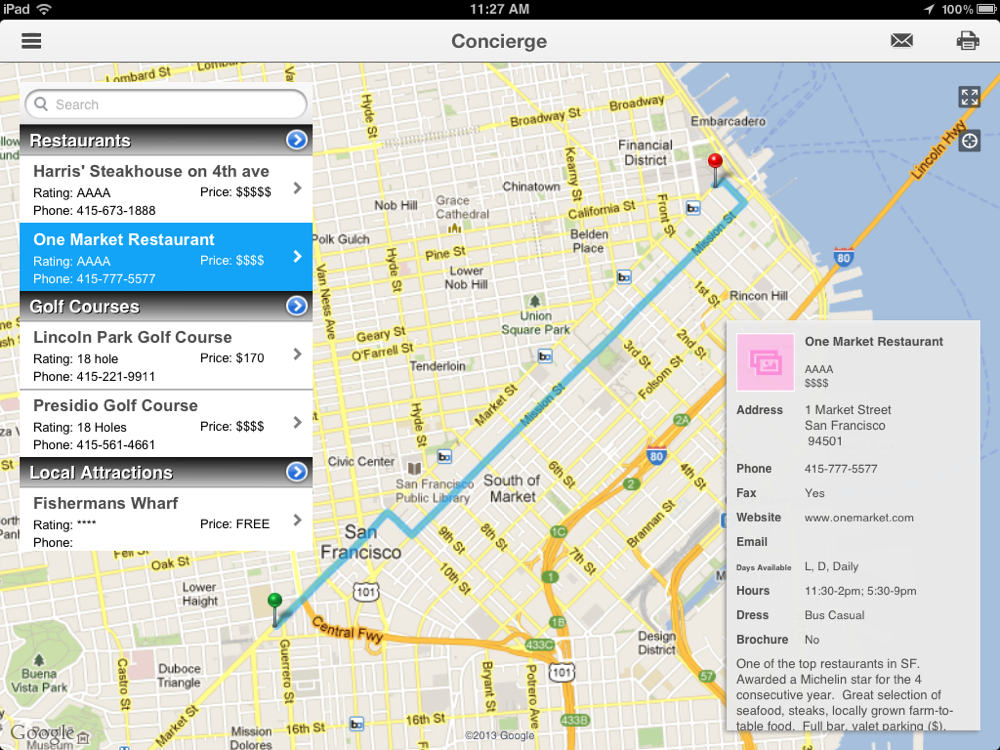1000x750 pixels.
Task: Tap the Grace Cathedral landmark icon
Action: (454, 228)
